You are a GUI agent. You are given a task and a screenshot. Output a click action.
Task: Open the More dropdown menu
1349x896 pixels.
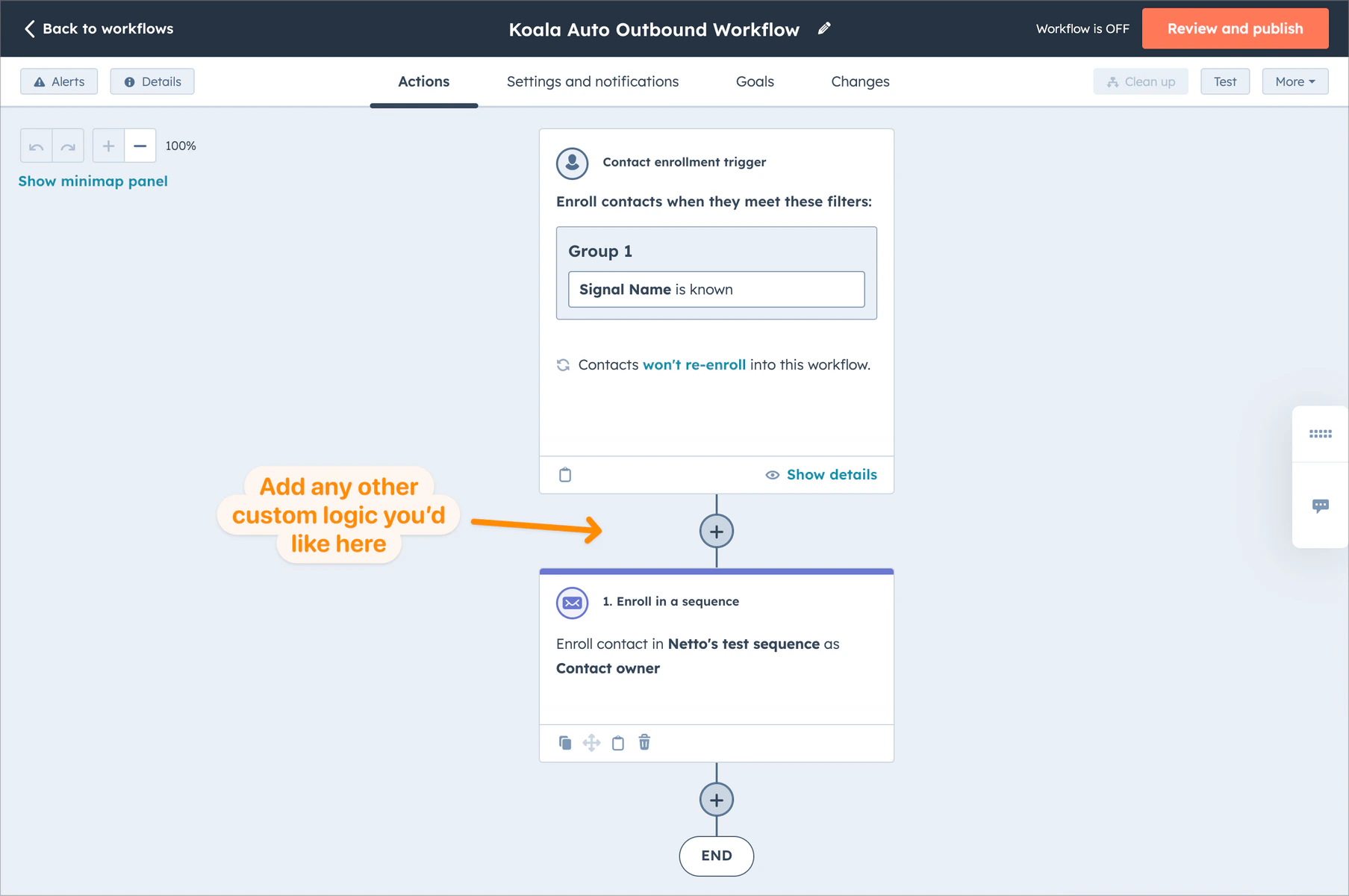[x=1295, y=81]
